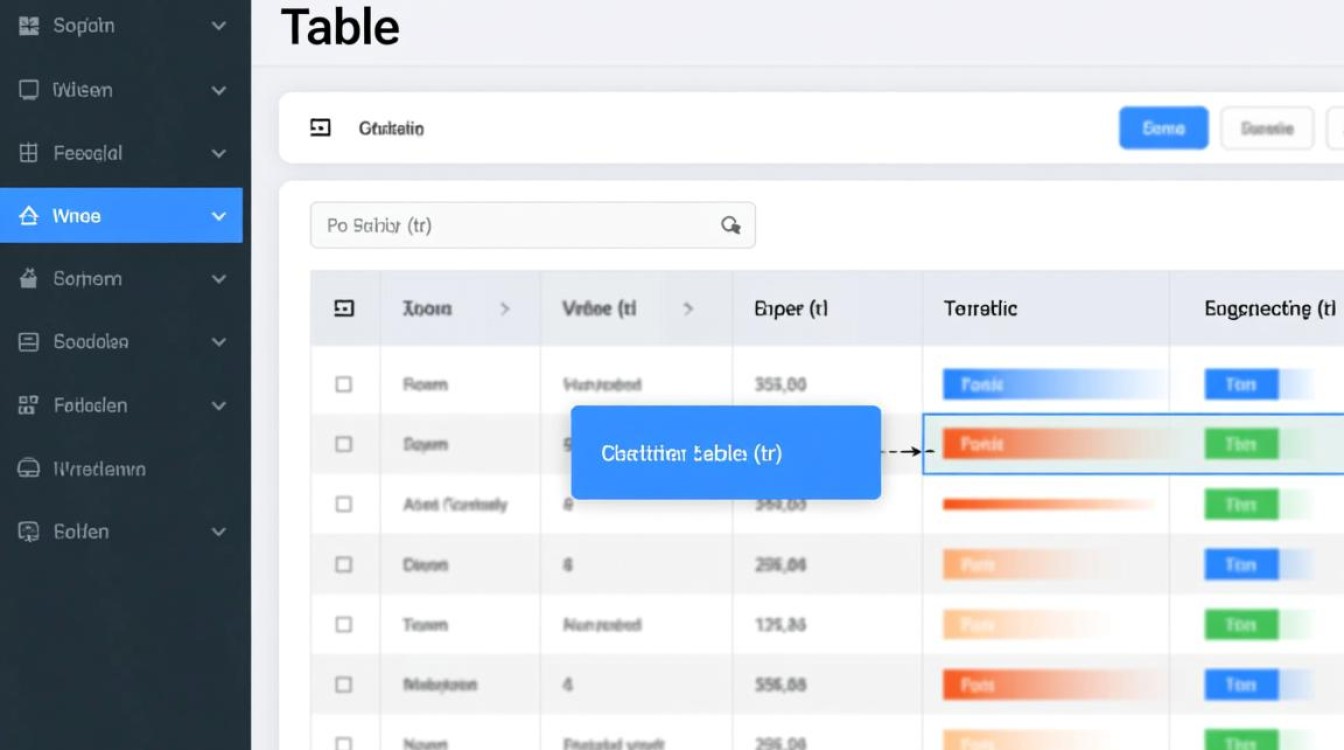This screenshot has width=1344, height=750.
Task: Select the Sopain chart icon in sidebar
Action: (28, 26)
